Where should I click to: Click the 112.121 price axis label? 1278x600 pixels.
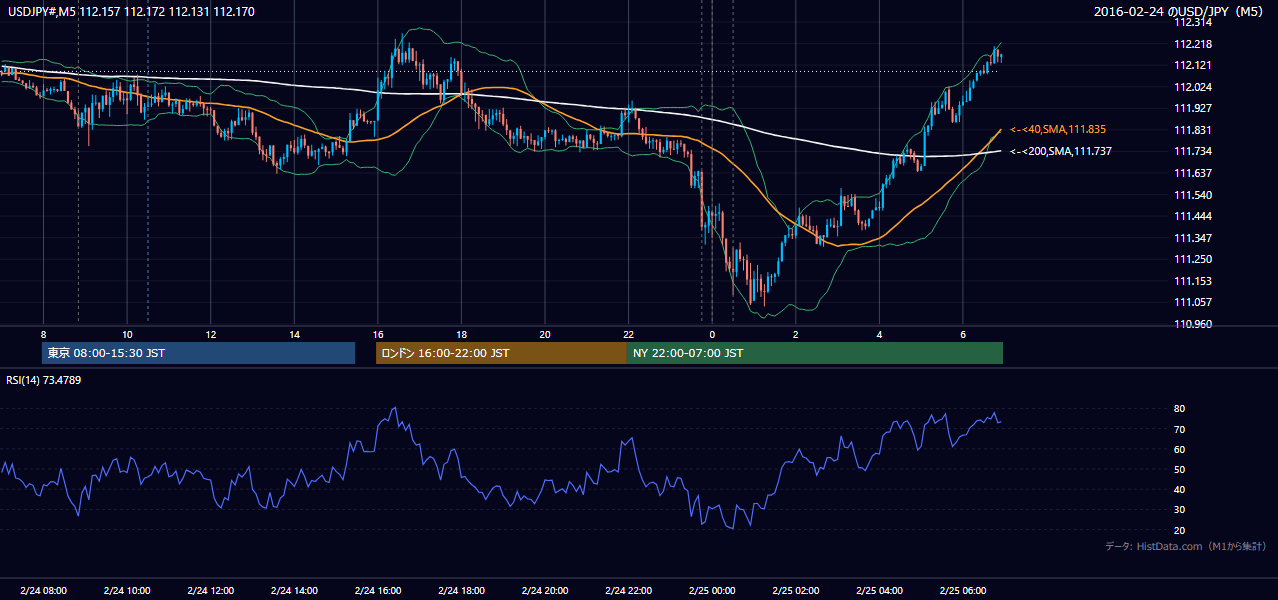click(x=1194, y=65)
